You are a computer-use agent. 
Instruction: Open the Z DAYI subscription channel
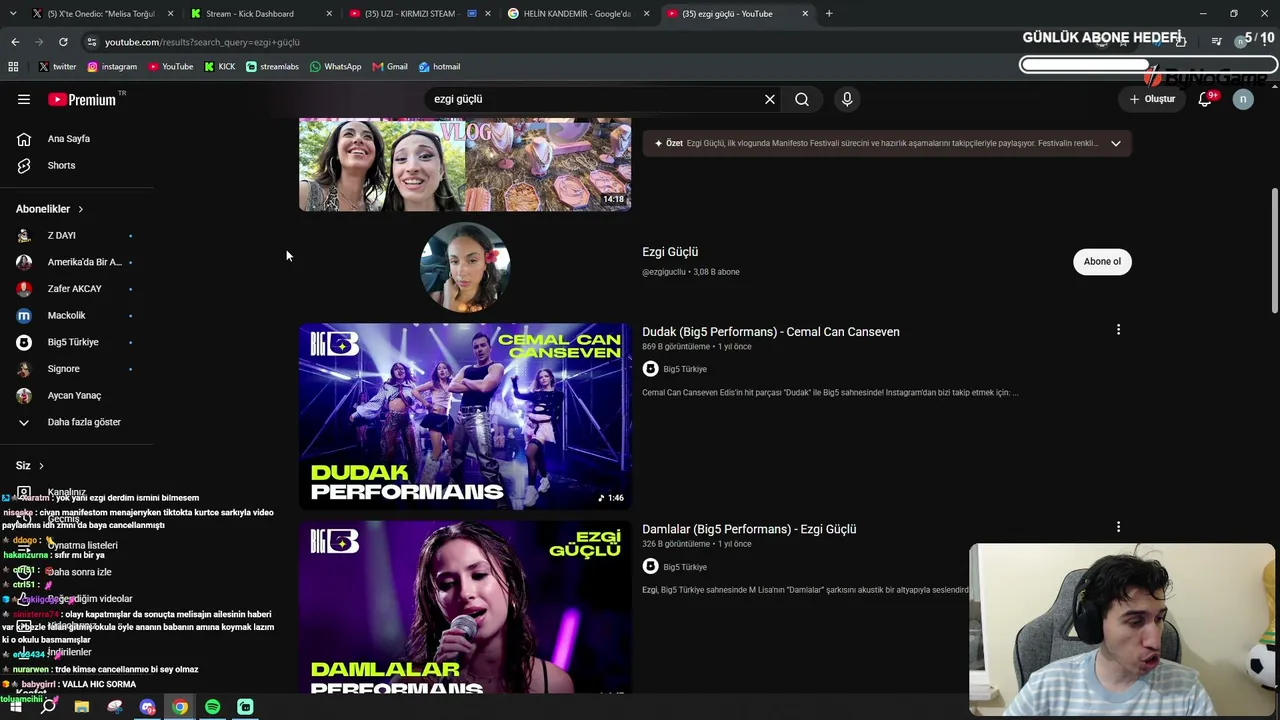(x=62, y=235)
